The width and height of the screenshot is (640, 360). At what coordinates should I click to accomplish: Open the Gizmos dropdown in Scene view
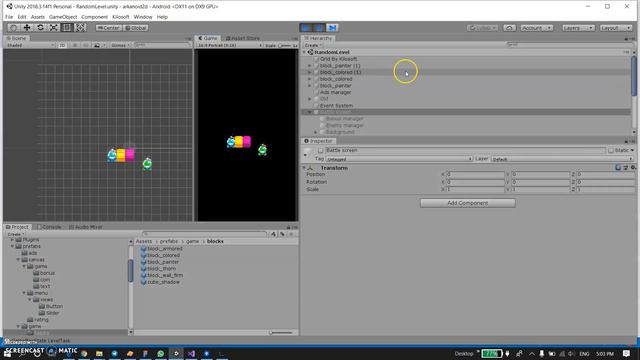tap(120, 45)
